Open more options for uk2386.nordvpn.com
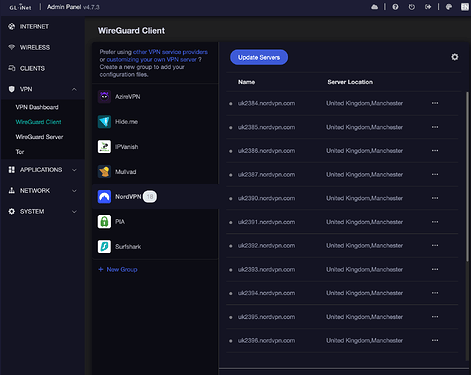Image resolution: width=471 pixels, height=375 pixels. pos(435,151)
